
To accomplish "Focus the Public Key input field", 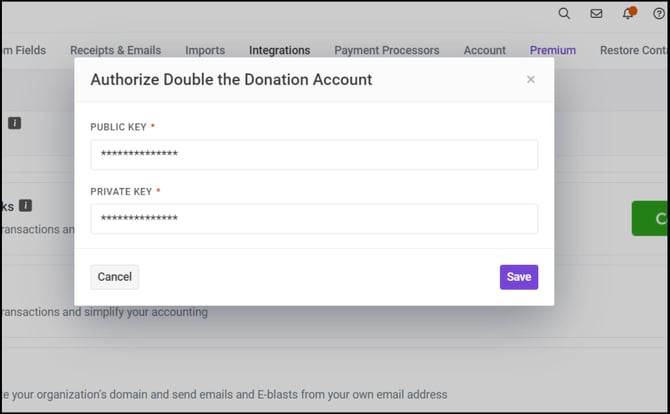I will [314, 155].
